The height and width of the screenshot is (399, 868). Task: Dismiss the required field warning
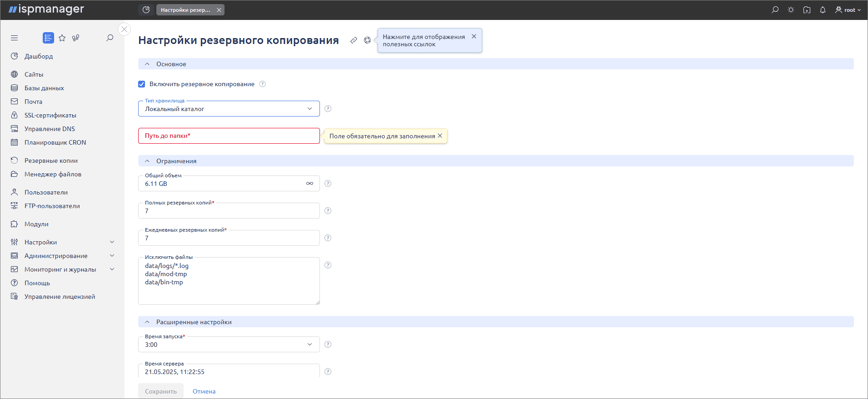point(440,136)
